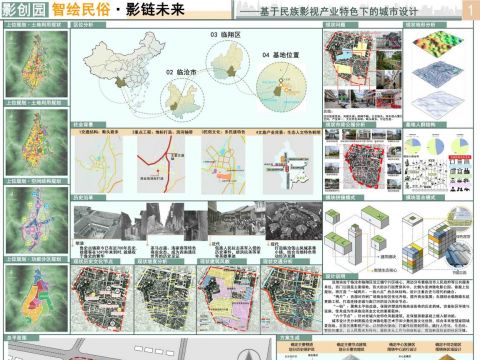Open the aerial problems map with red outlines
Screen dimensions: 480x360
[x=349, y=59]
